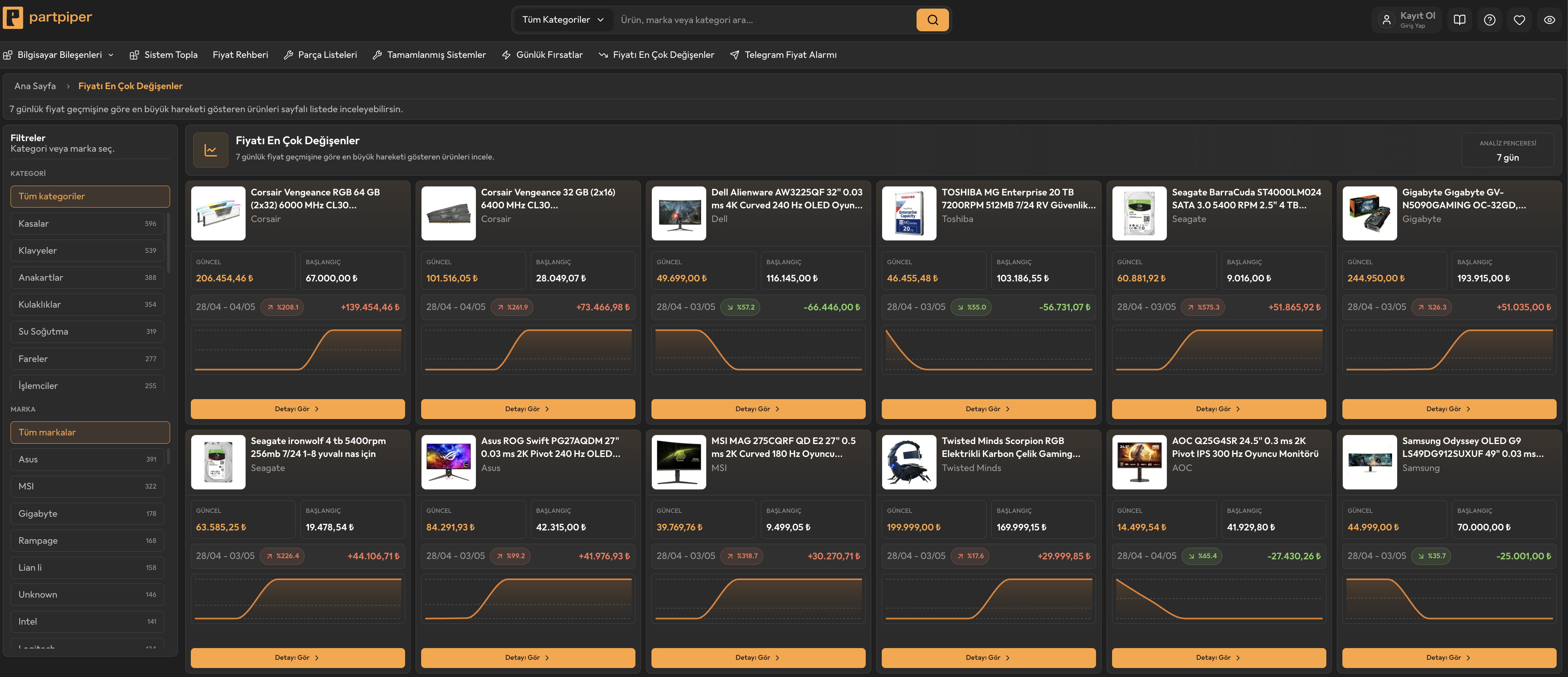Filter by Kasalar category

point(87,223)
